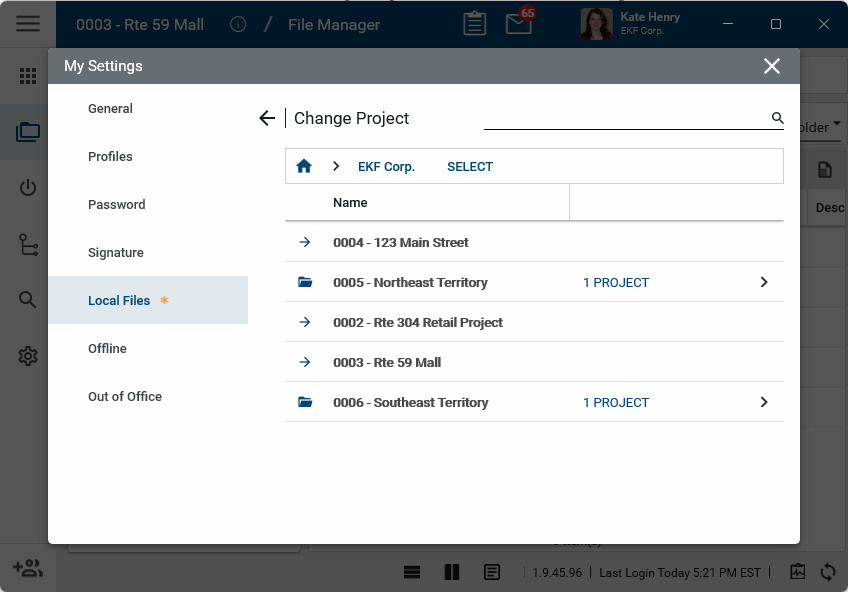Open the General settings tab
The width and height of the screenshot is (848, 592).
point(110,109)
